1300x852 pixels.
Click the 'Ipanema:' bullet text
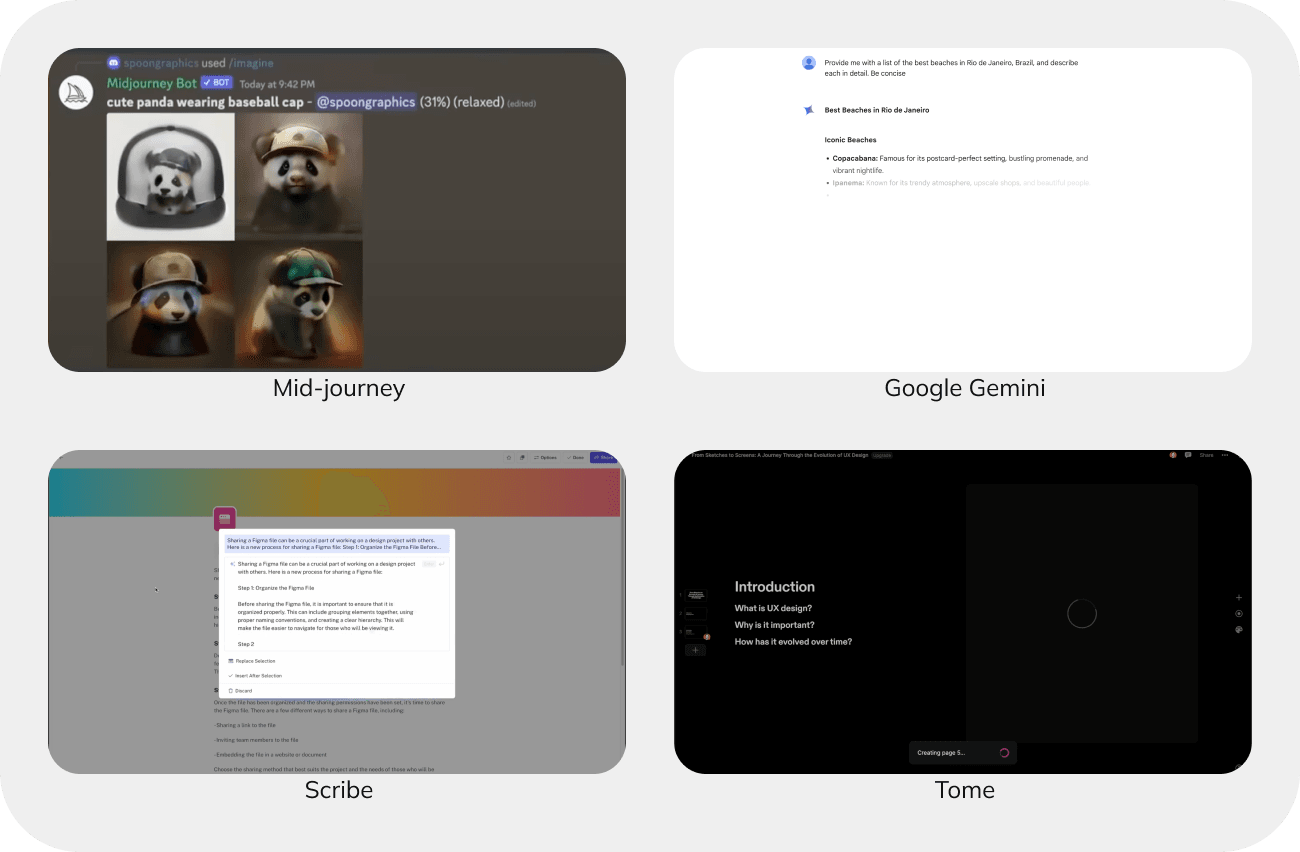point(847,183)
